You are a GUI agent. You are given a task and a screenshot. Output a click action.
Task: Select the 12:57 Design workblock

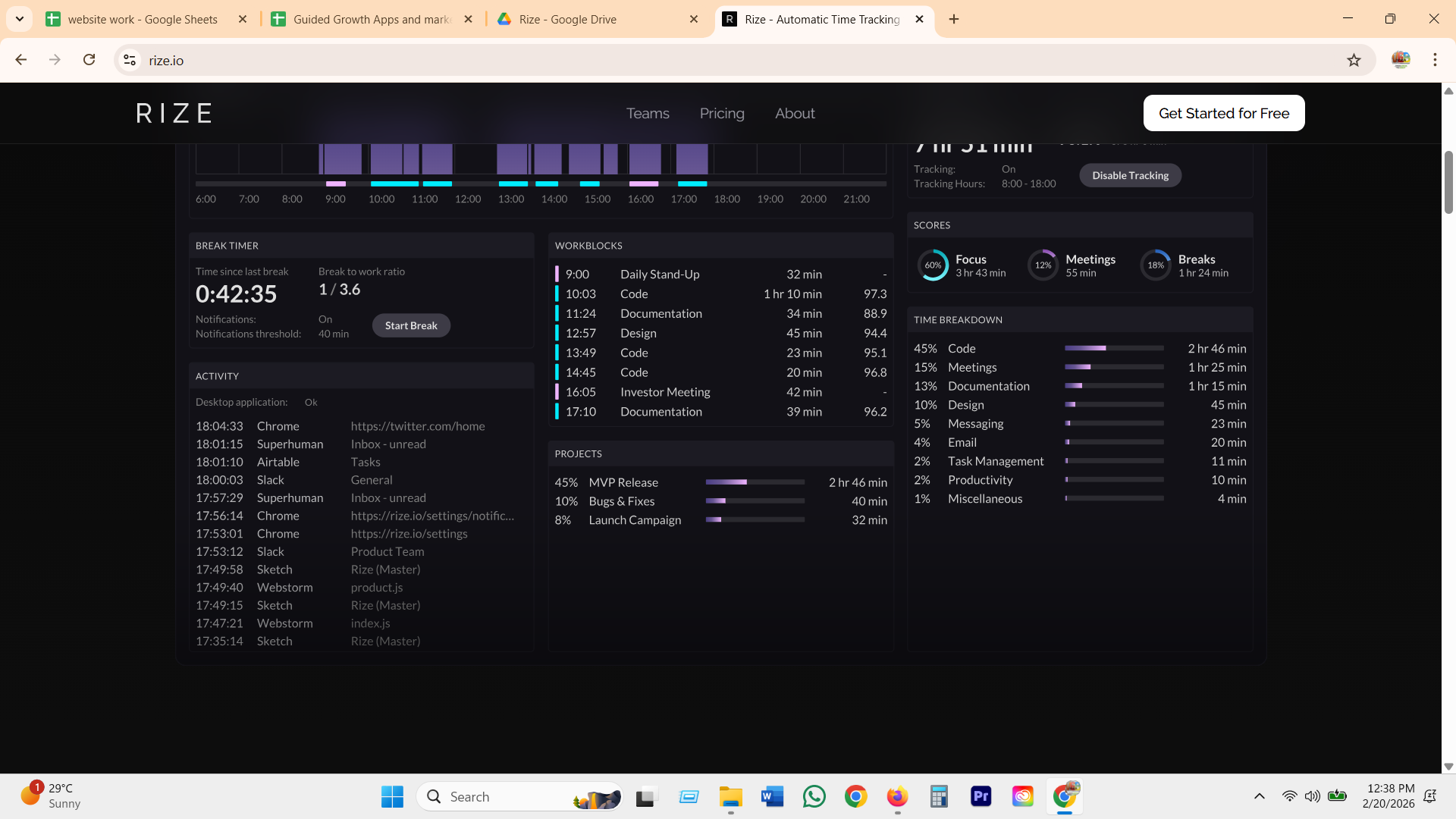[x=720, y=334]
